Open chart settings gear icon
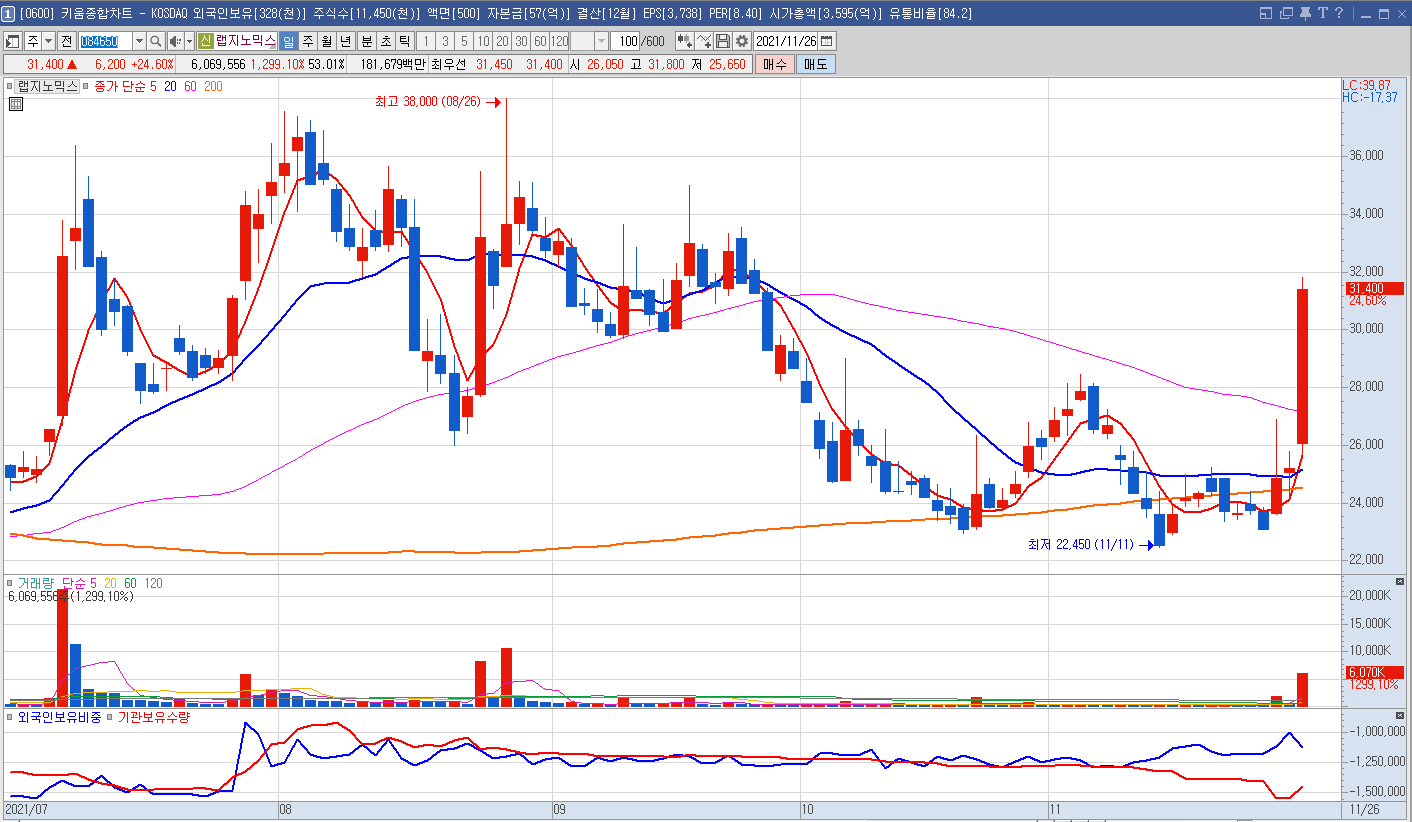 coord(742,41)
